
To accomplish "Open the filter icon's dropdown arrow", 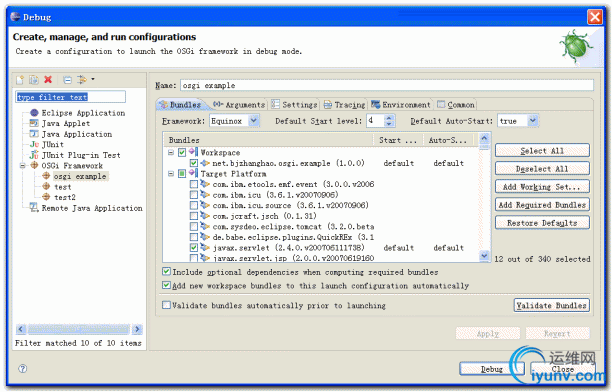I will point(93,79).
